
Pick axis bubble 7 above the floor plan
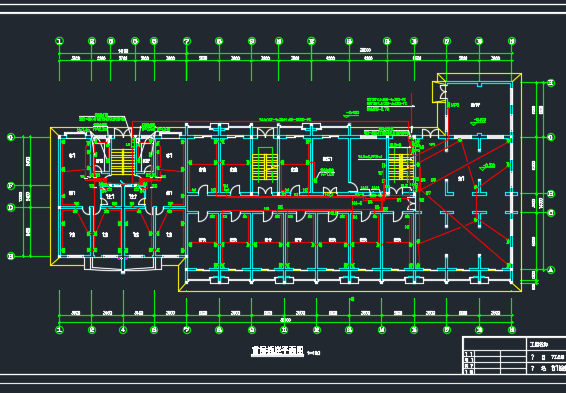pos(187,41)
